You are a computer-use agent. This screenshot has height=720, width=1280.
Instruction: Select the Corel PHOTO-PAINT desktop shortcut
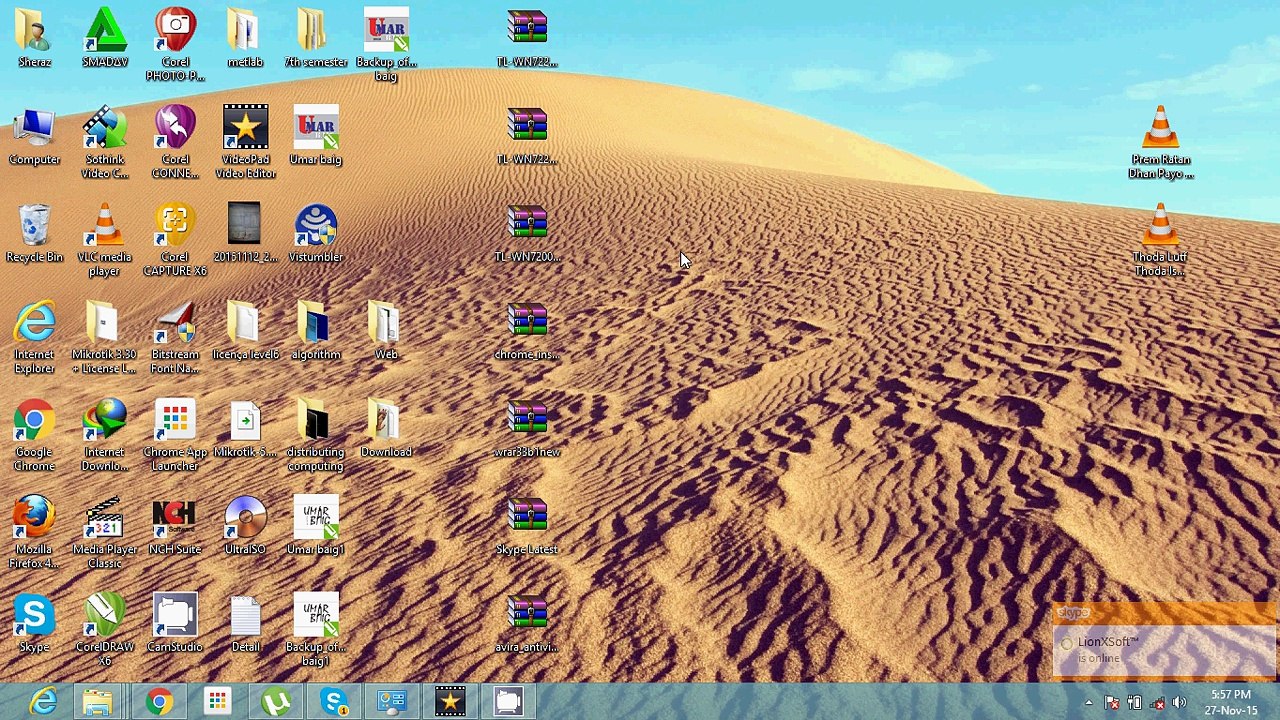175,46
